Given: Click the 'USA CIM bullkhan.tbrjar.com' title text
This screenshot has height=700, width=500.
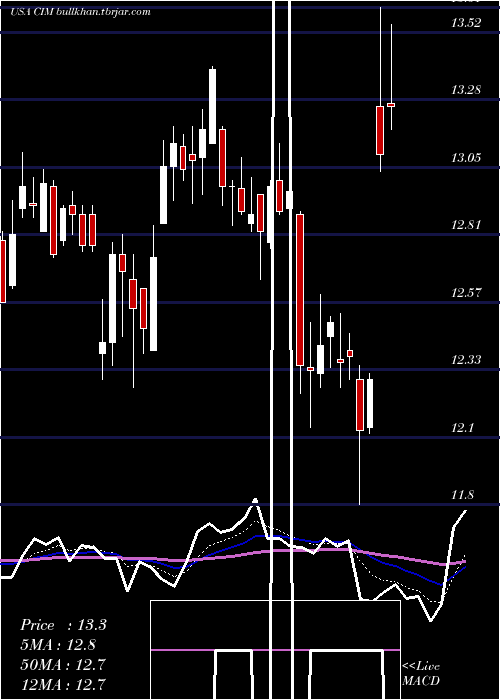Looking at the screenshot, I should point(80,12).
